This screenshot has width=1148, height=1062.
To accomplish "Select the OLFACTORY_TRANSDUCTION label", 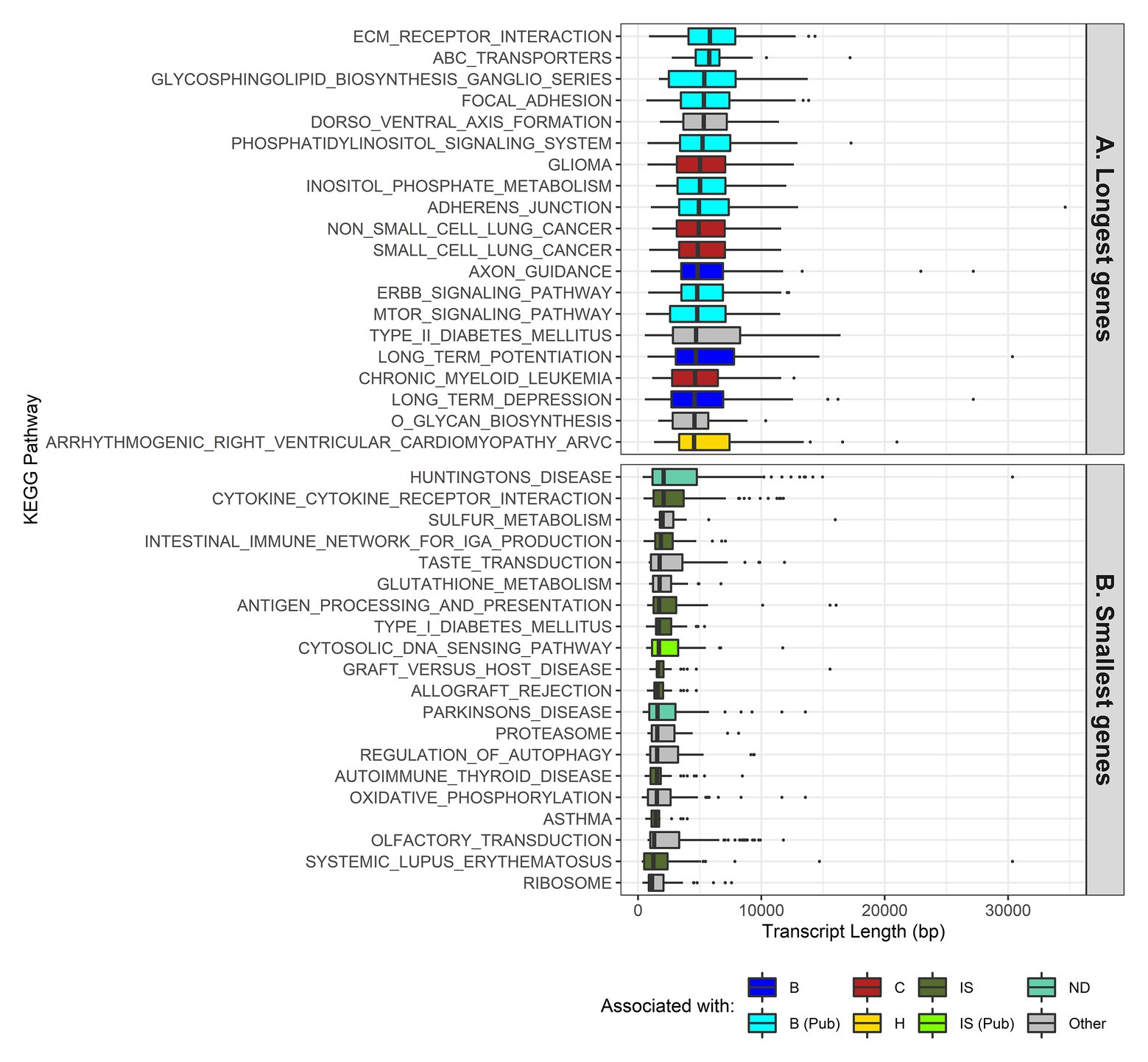I will point(492,841).
